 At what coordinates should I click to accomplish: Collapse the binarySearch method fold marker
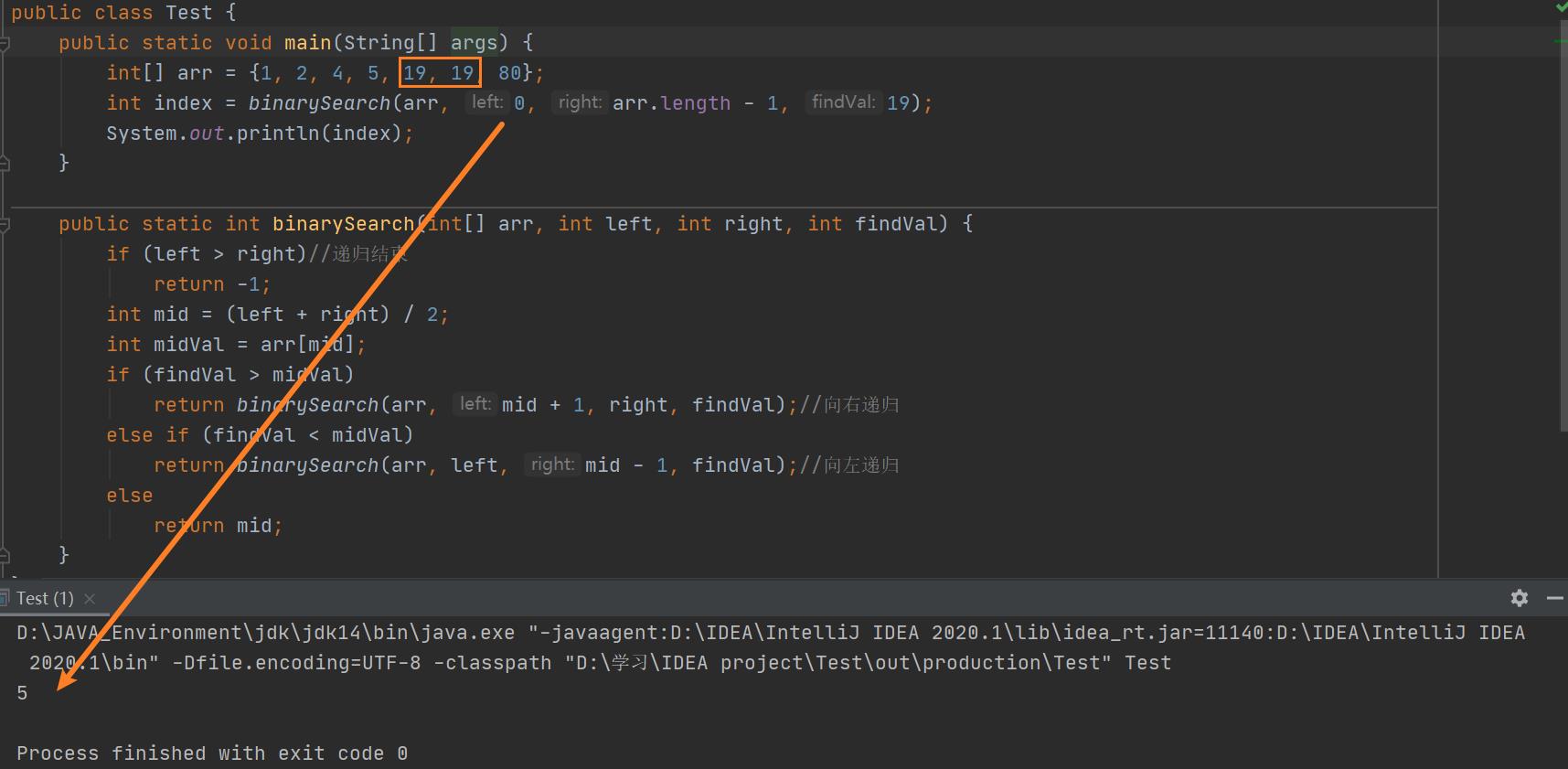pos(4,224)
